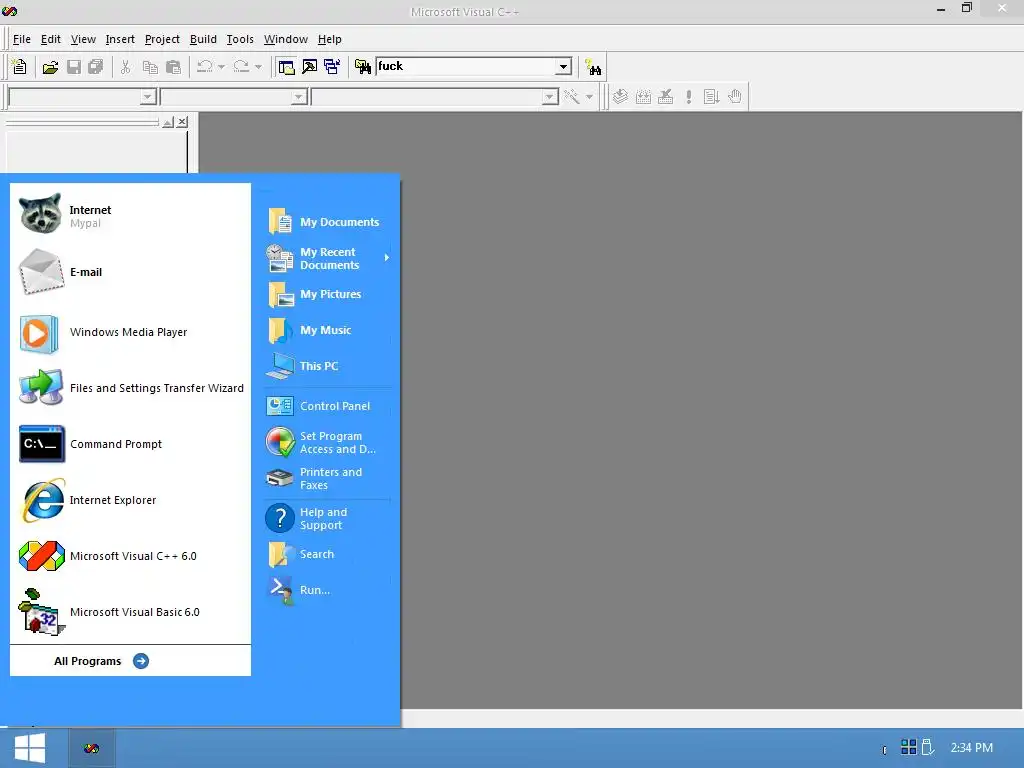The image size is (1024, 768).
Task: Expand My Recent Documents submenu arrow
Action: click(x=387, y=258)
